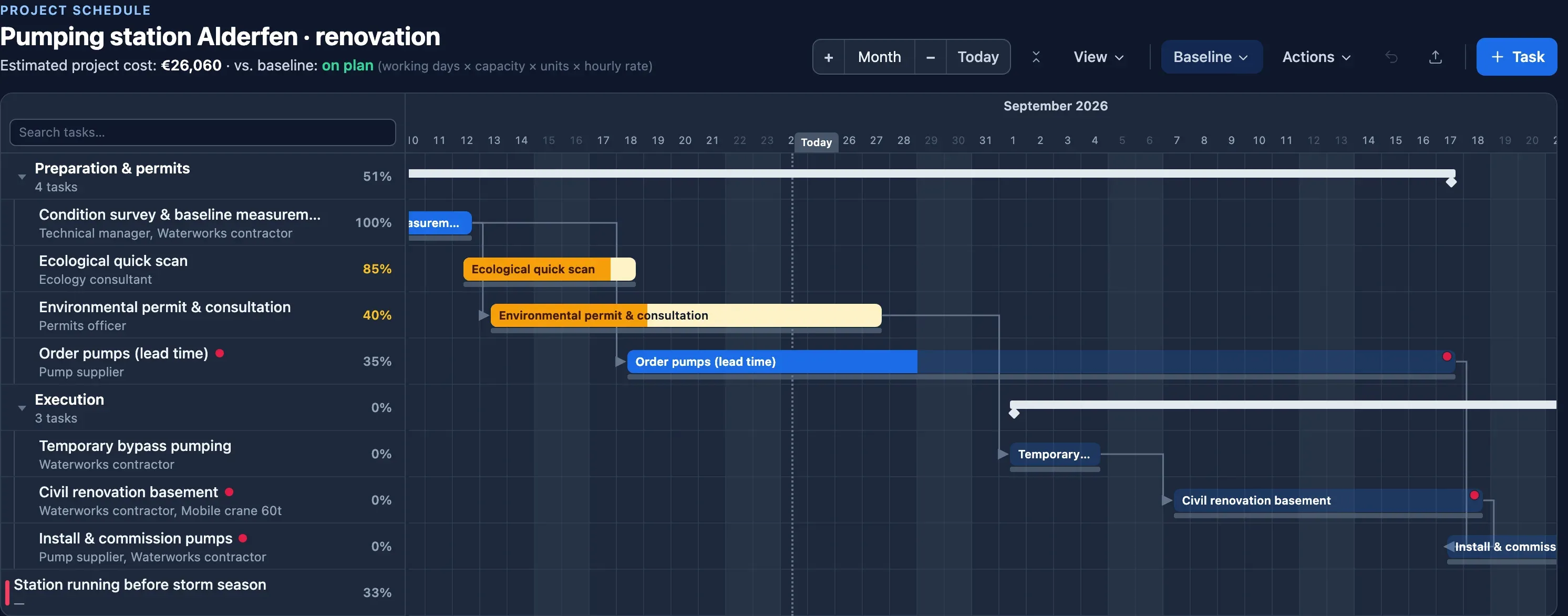
Task: Click red marker on Civil renovation bar
Action: [1474, 496]
